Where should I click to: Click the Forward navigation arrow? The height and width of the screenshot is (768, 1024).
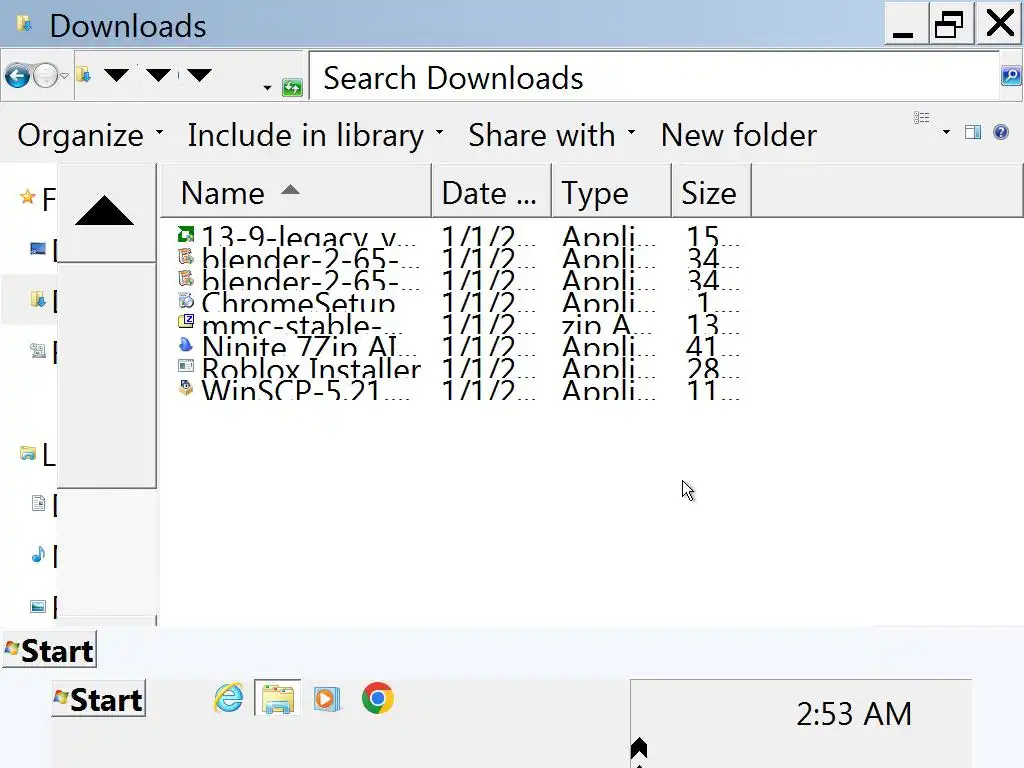[45, 76]
